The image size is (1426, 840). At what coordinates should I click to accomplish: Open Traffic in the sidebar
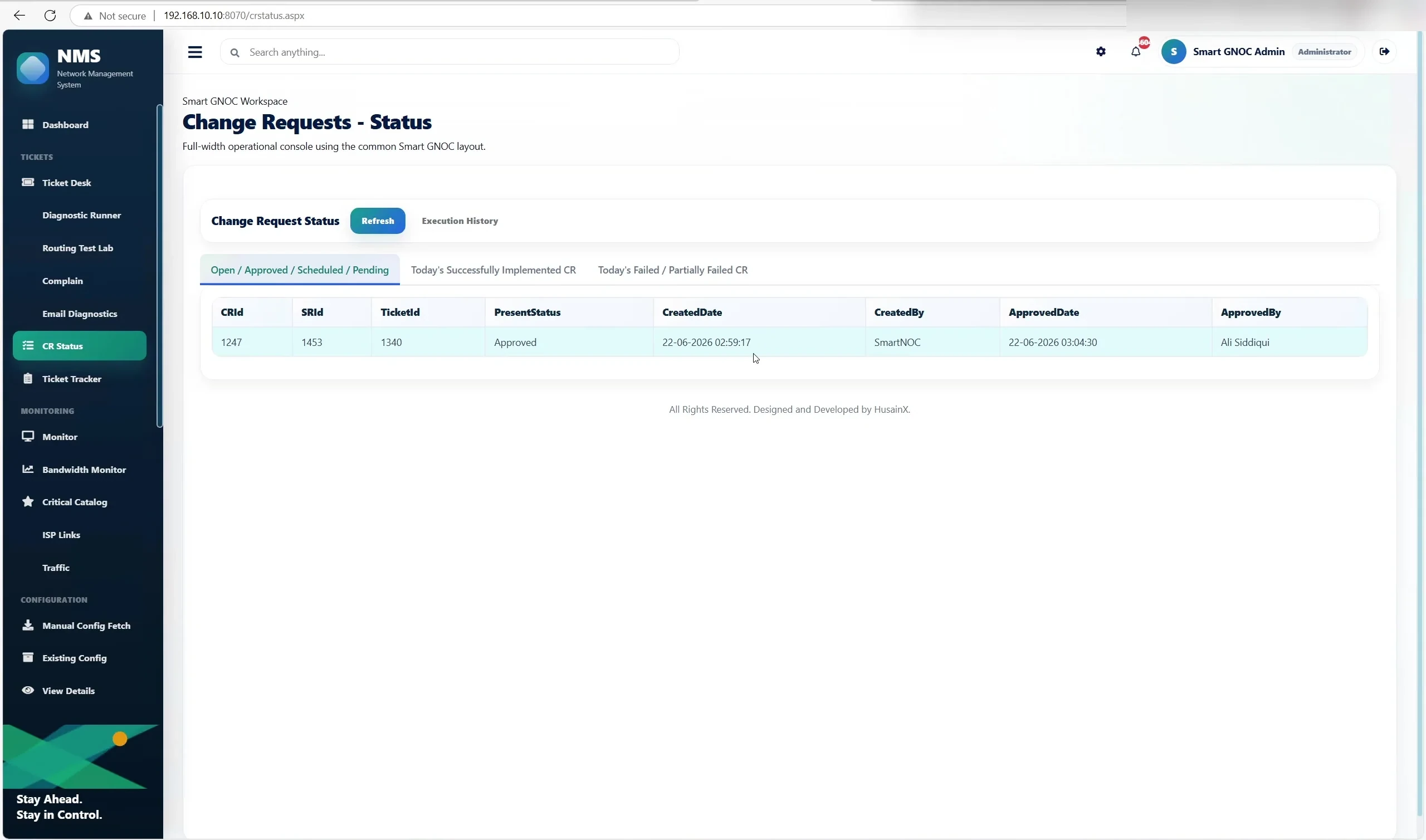tap(56, 567)
